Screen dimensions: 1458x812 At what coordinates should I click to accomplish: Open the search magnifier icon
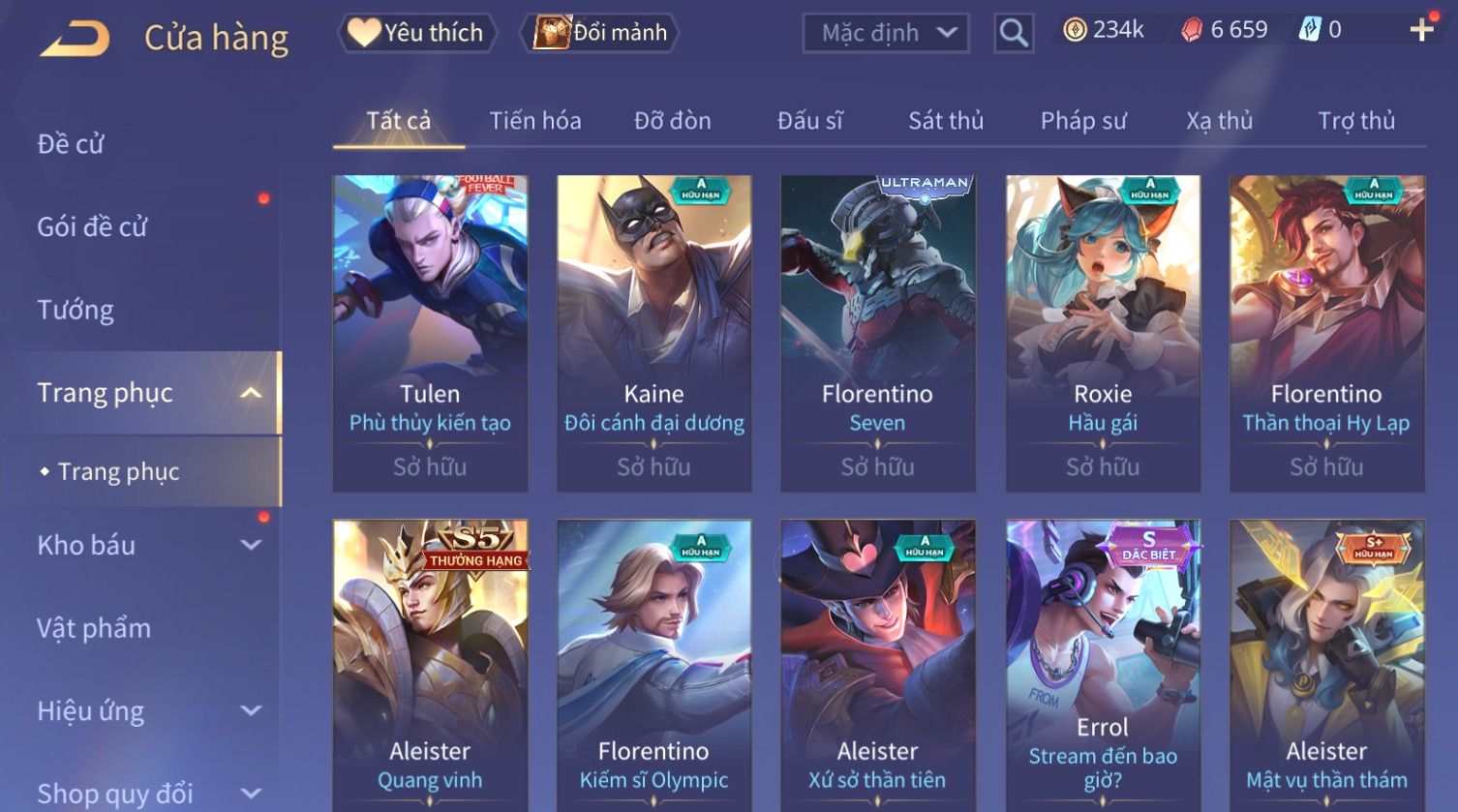[x=1014, y=33]
